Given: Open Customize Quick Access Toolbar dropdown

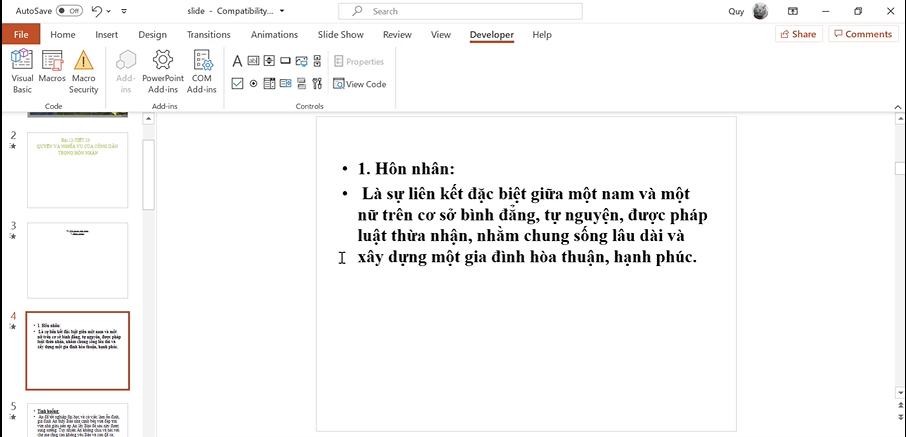Looking at the screenshot, I should tap(124, 11).
